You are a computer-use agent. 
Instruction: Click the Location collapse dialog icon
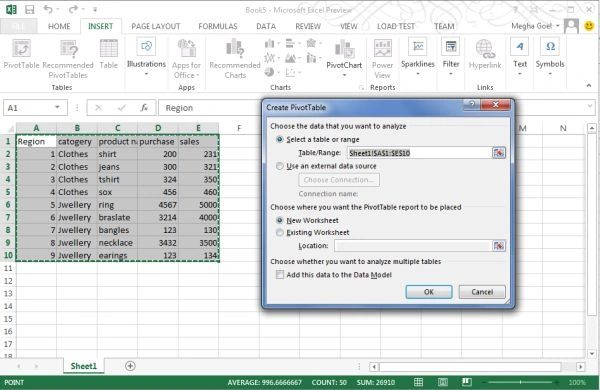pyautogui.click(x=499, y=246)
